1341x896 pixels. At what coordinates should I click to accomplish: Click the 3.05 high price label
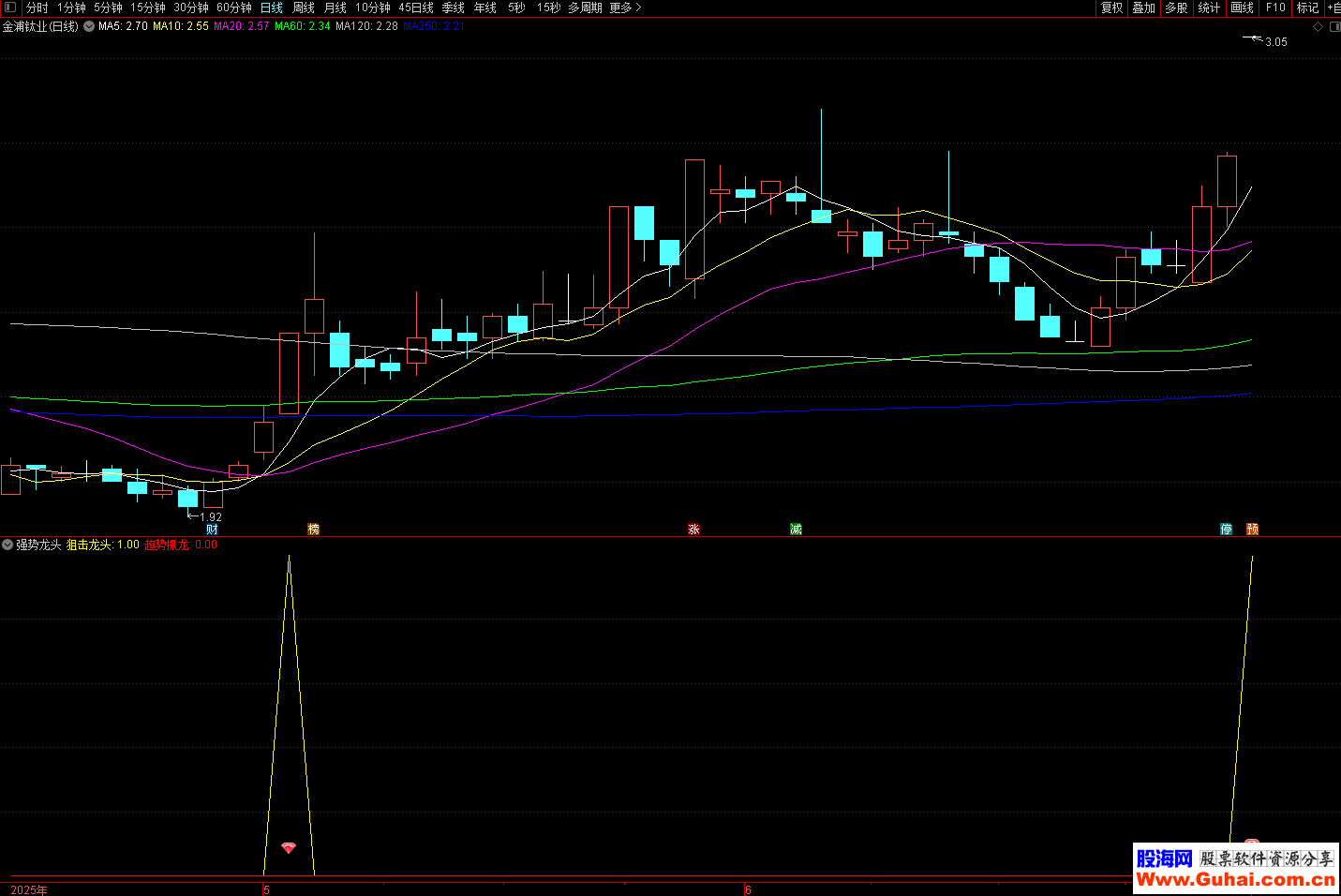[1276, 42]
